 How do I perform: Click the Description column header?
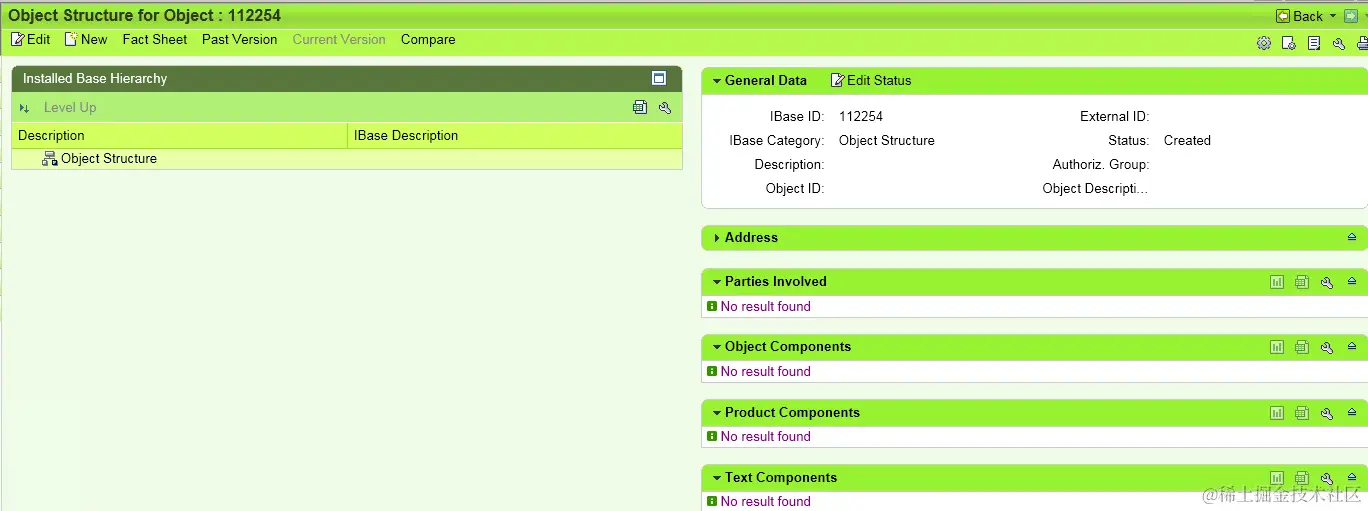pos(179,135)
